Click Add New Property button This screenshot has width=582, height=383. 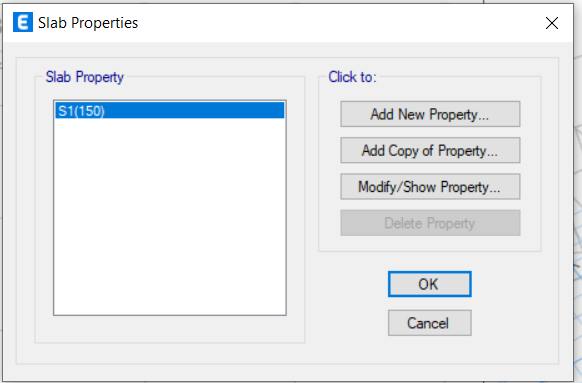click(x=430, y=114)
